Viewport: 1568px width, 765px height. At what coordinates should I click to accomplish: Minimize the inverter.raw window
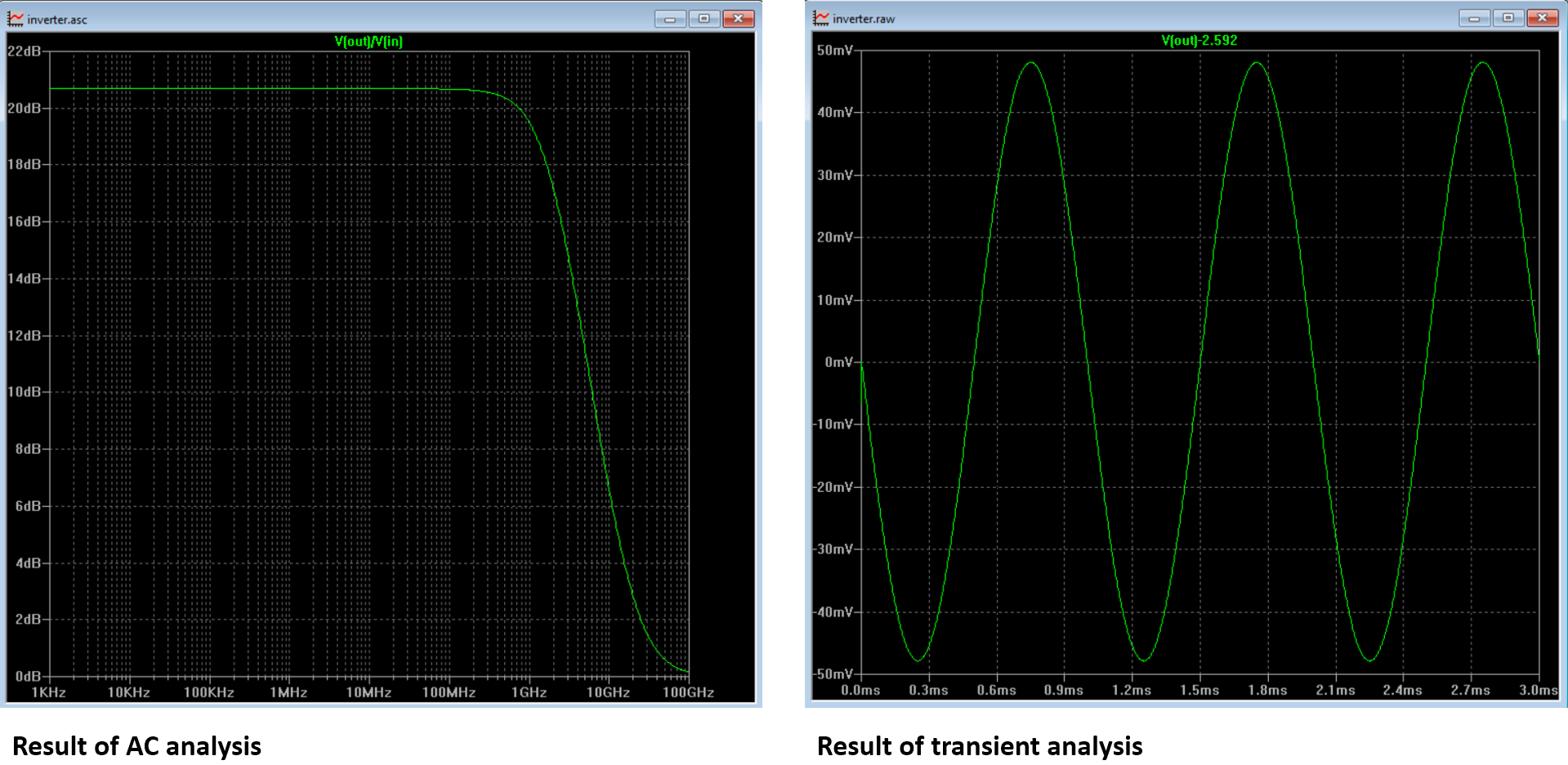tap(1474, 18)
